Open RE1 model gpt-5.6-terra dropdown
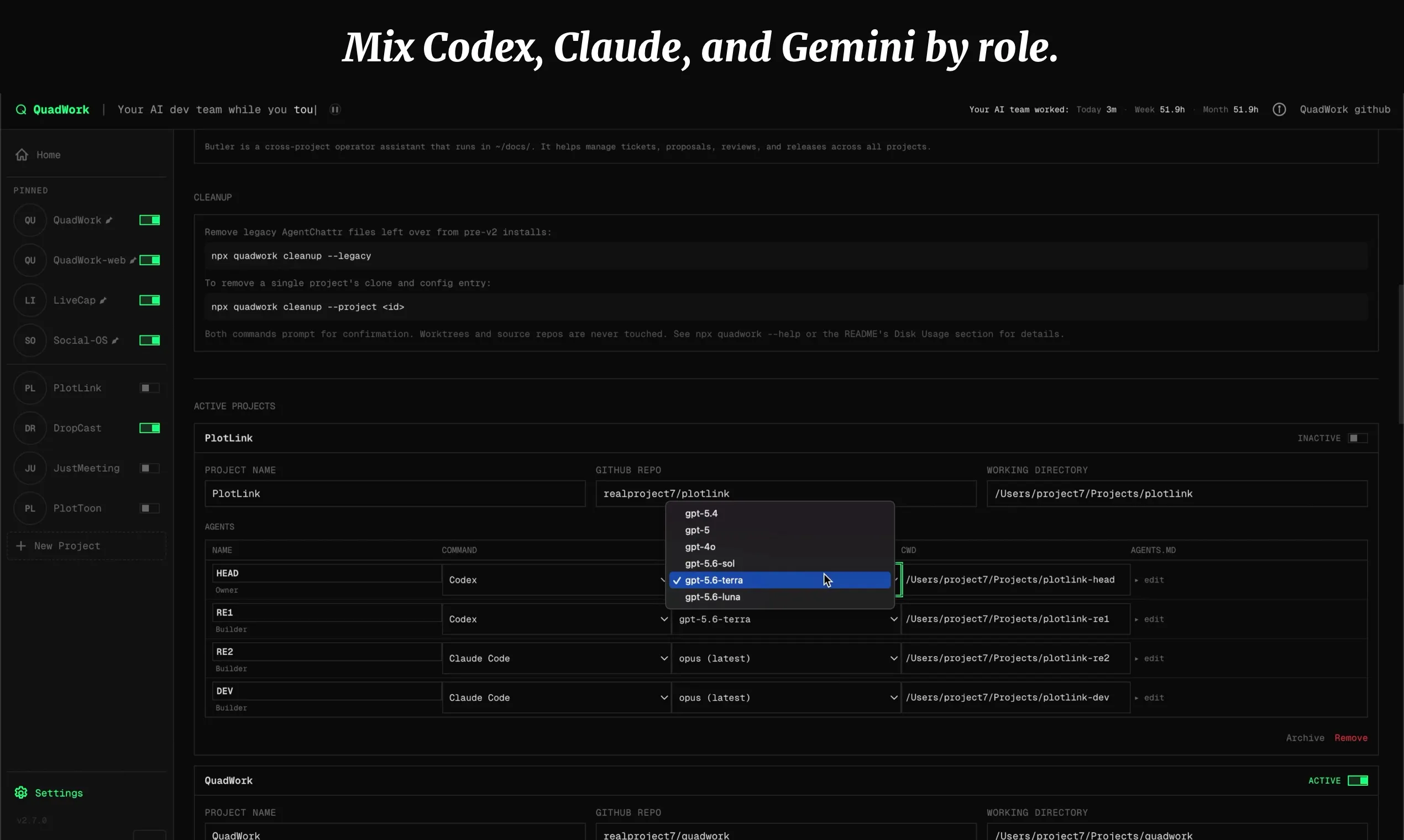Screen dimensions: 1404x840 [786, 620]
